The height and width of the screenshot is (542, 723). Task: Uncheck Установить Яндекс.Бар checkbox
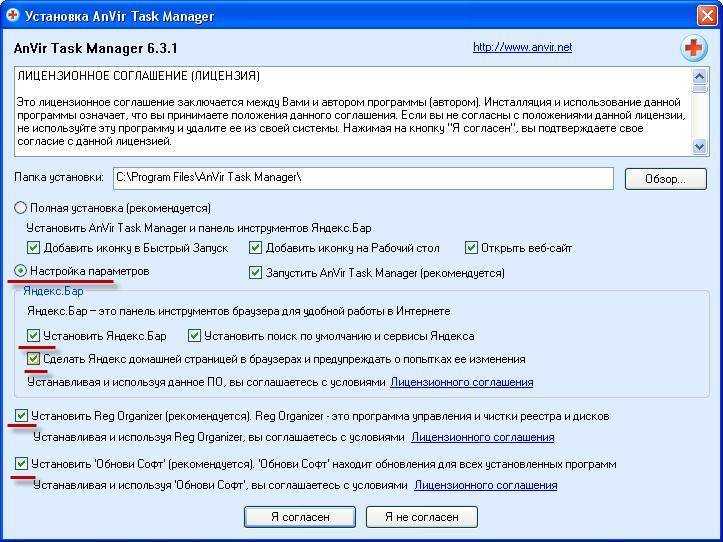(33, 335)
